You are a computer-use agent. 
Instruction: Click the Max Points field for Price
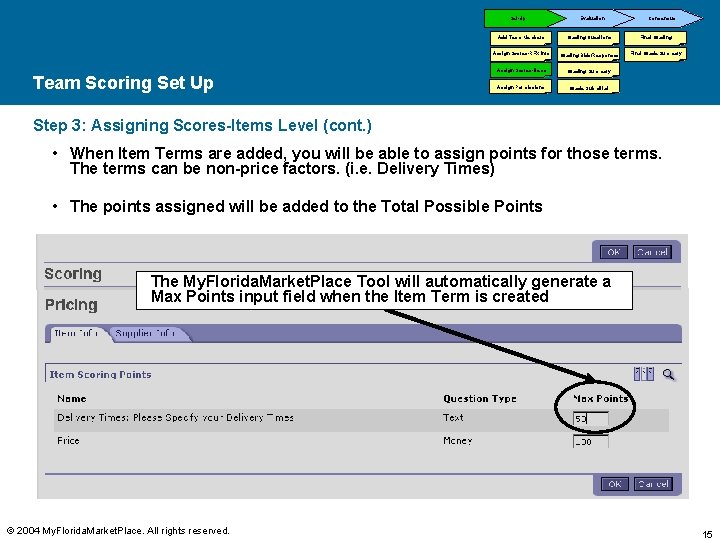pos(591,442)
